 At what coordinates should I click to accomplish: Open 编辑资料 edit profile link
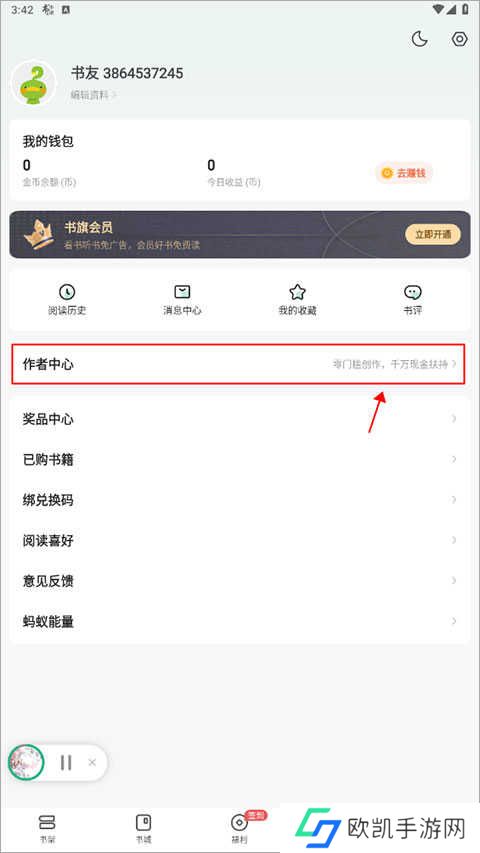point(94,95)
